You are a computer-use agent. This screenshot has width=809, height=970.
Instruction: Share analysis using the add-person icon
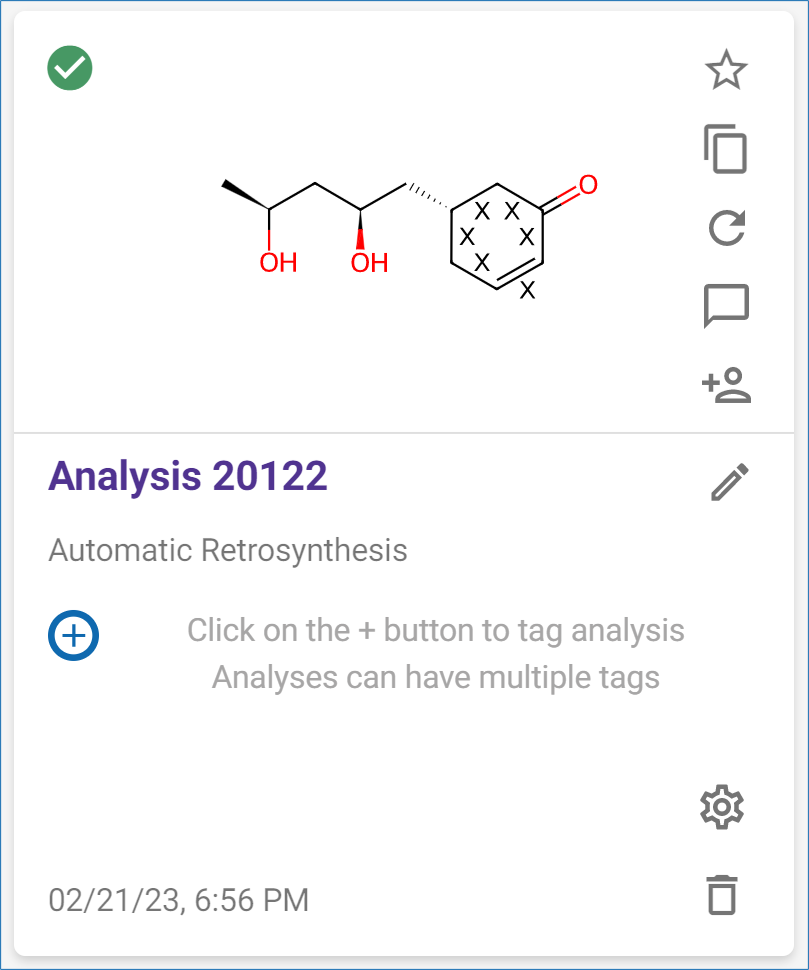[x=726, y=384]
